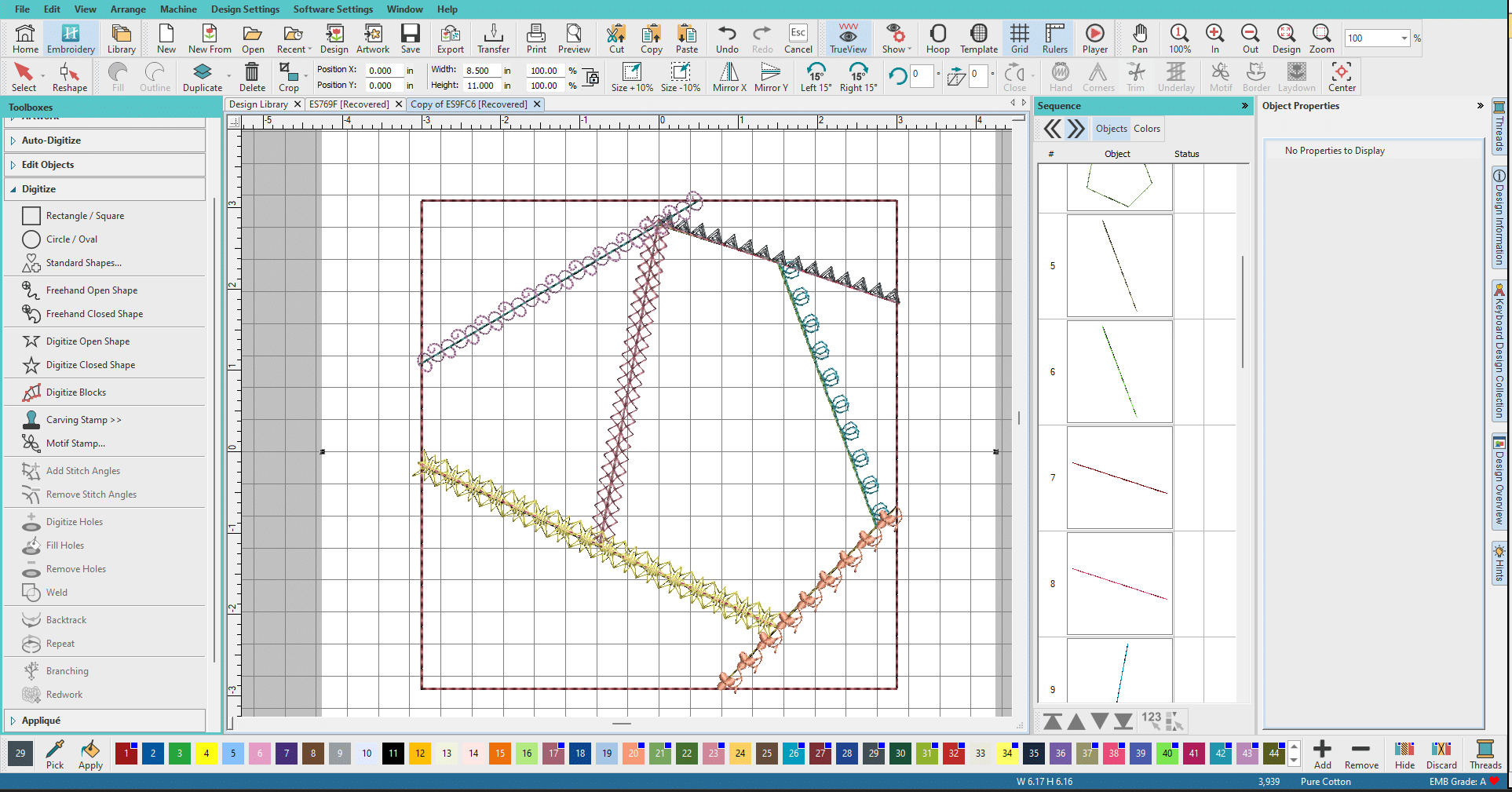The width and height of the screenshot is (1512, 792).
Task: Open the zoom percentage dropdown
Action: point(1404,38)
